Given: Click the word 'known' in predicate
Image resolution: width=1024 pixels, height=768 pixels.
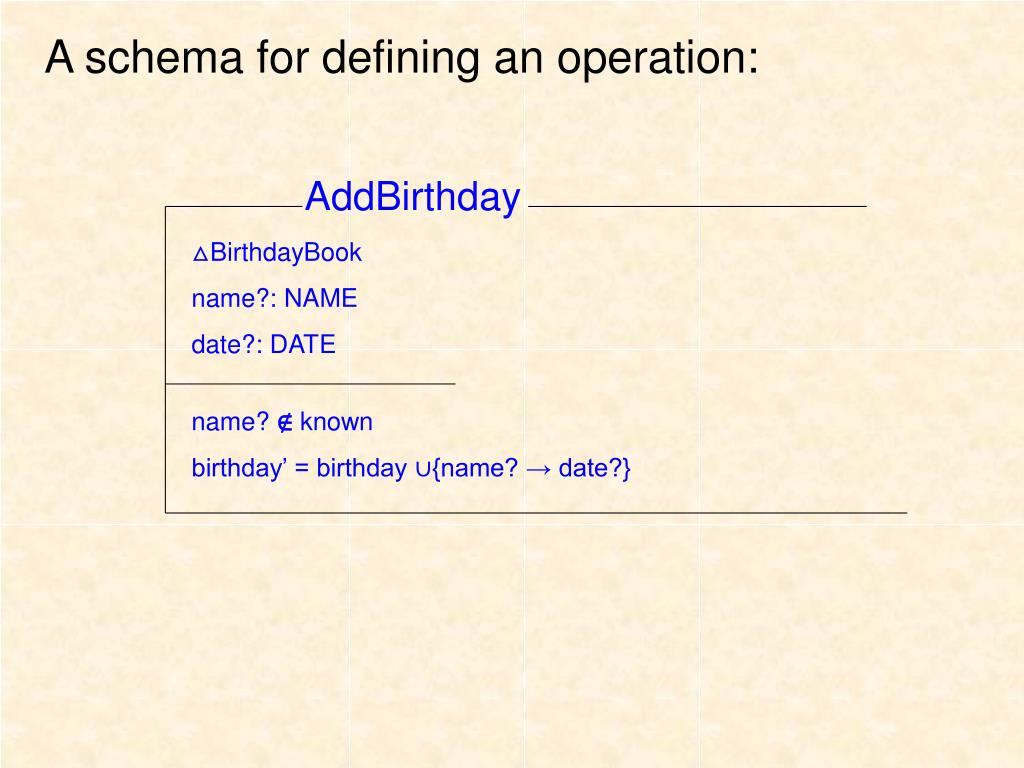Looking at the screenshot, I should [336, 422].
